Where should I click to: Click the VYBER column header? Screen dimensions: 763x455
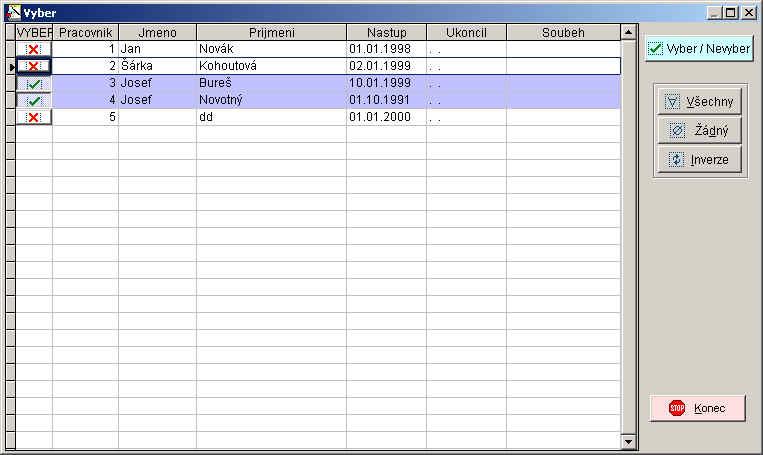(x=34, y=33)
